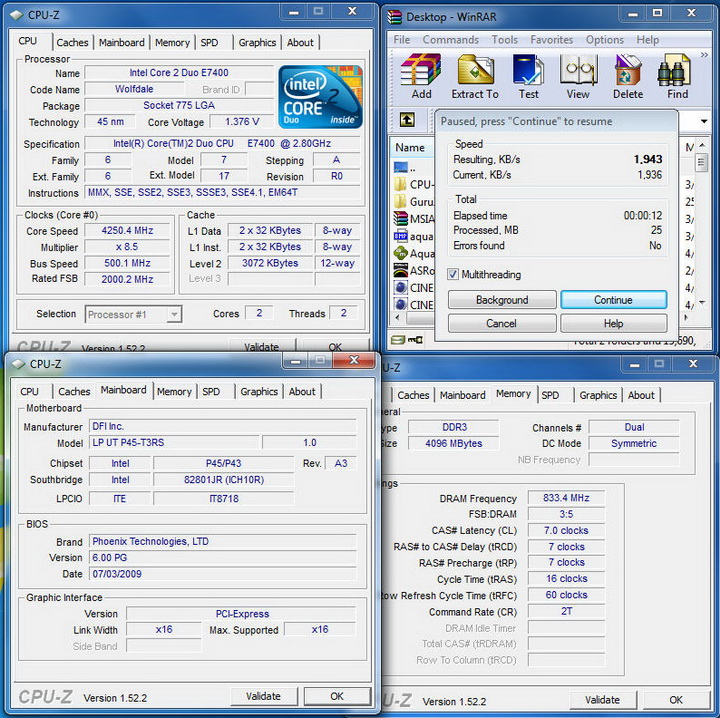Screen dimensions: 720x718
Task: Switch to Caches tab in top CPU-Z
Action: [73, 43]
